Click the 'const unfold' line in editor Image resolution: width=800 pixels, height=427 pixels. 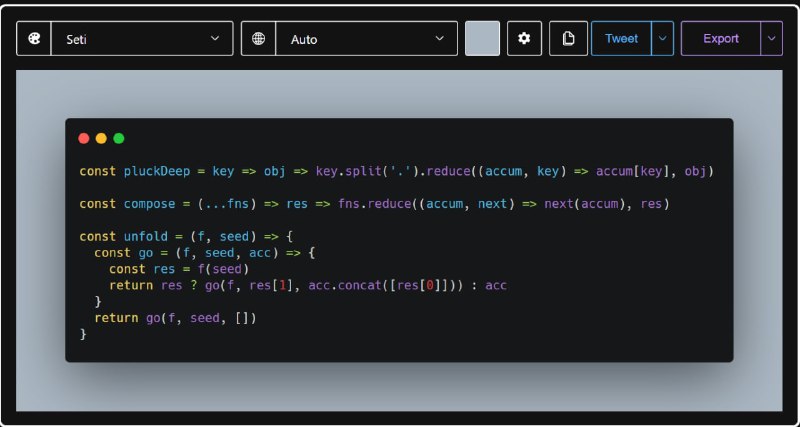pyautogui.click(x=184, y=237)
